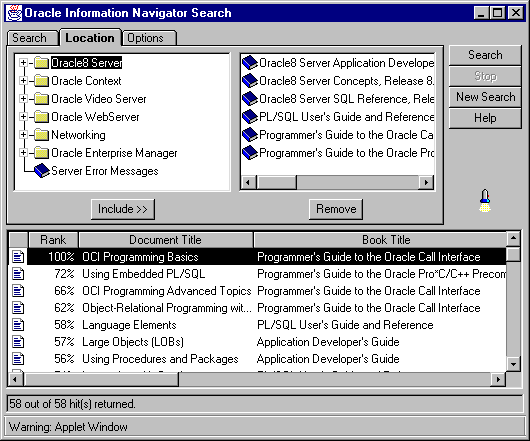Click book icon for Oracle8 Server SQL Reference
The width and height of the screenshot is (530, 441).
250,99
